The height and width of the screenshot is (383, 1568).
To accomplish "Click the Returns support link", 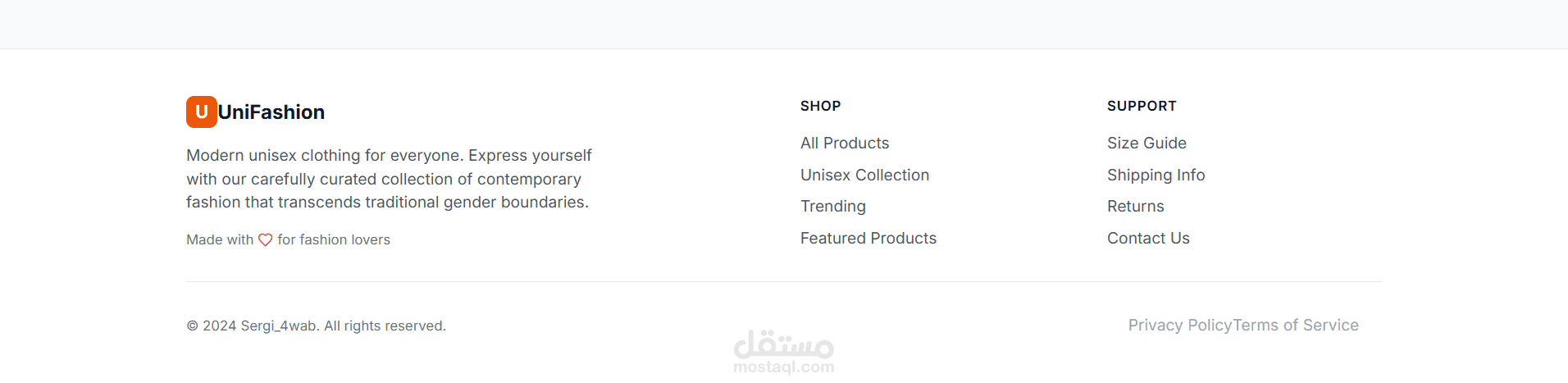I will (x=1135, y=207).
